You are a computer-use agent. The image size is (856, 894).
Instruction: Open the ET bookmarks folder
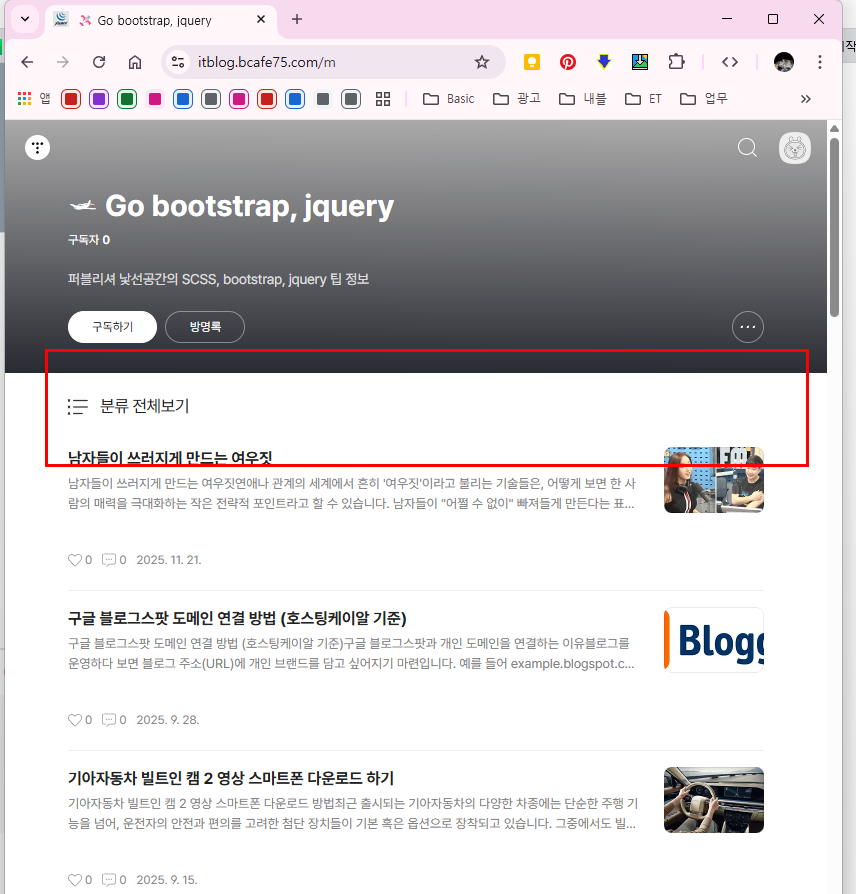coord(643,99)
